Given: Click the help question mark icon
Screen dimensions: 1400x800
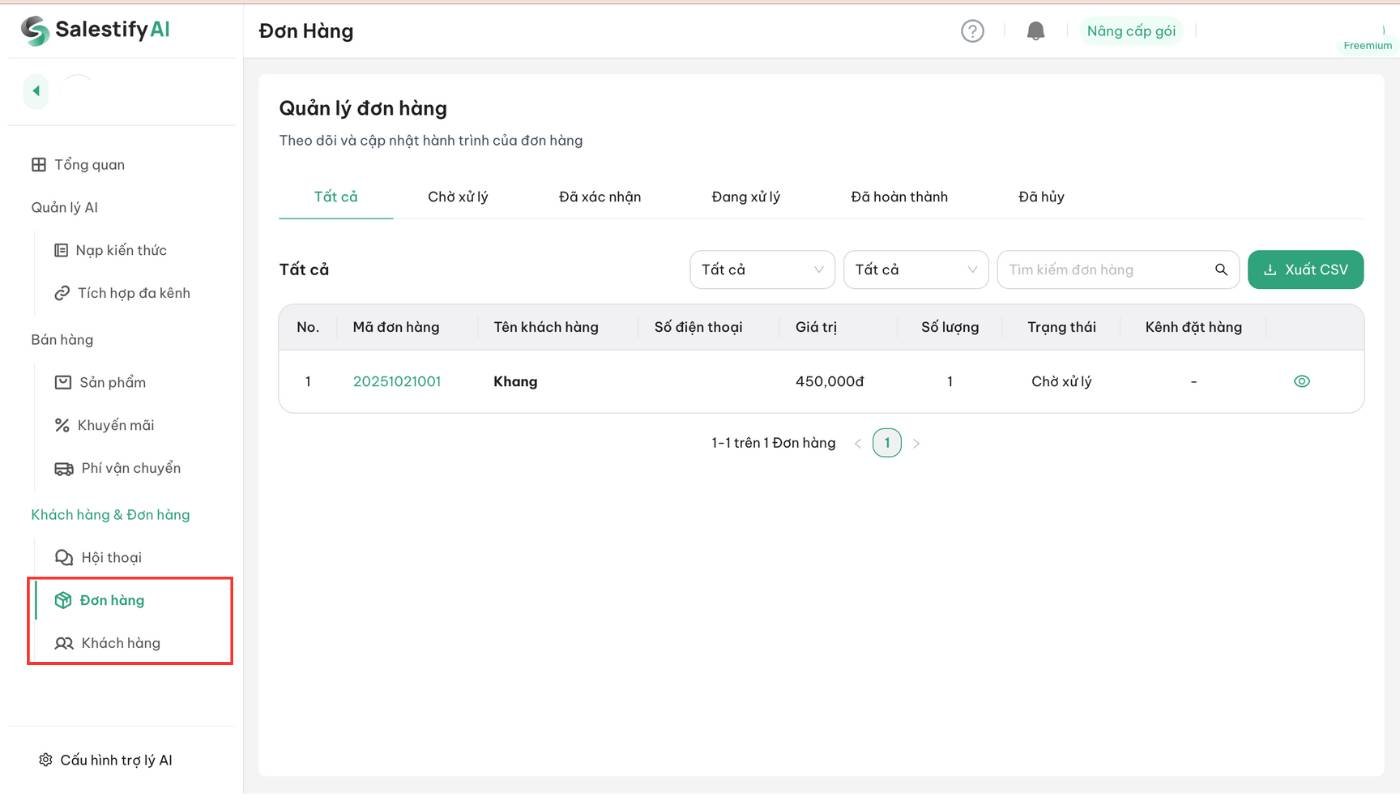Looking at the screenshot, I should pyautogui.click(x=972, y=31).
